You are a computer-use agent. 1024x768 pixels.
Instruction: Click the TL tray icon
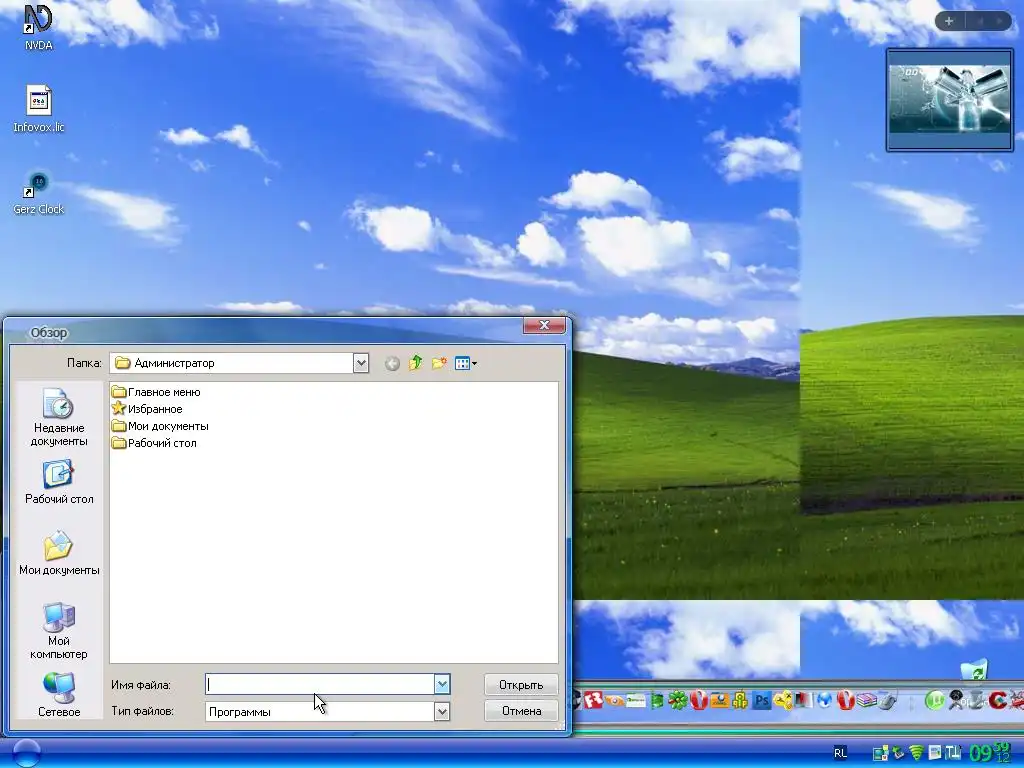point(953,753)
